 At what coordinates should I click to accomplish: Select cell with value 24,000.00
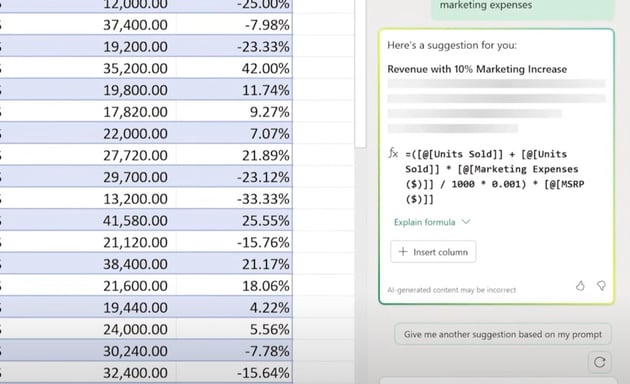(x=88, y=329)
